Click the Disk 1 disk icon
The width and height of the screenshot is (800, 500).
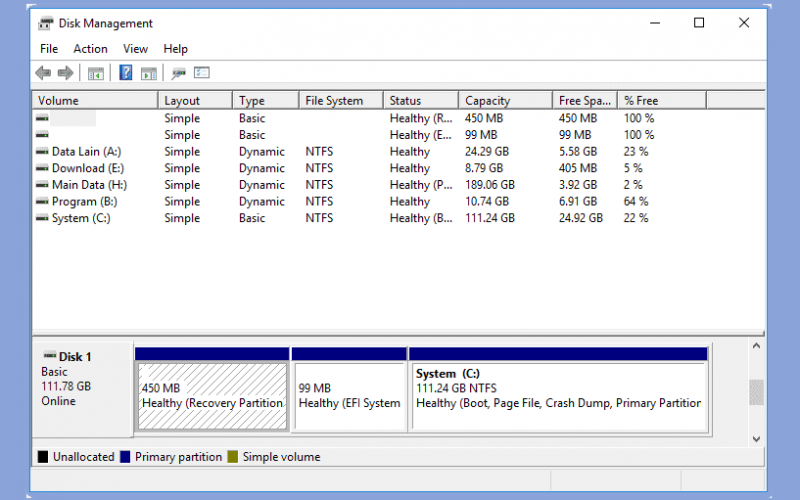coord(49,356)
